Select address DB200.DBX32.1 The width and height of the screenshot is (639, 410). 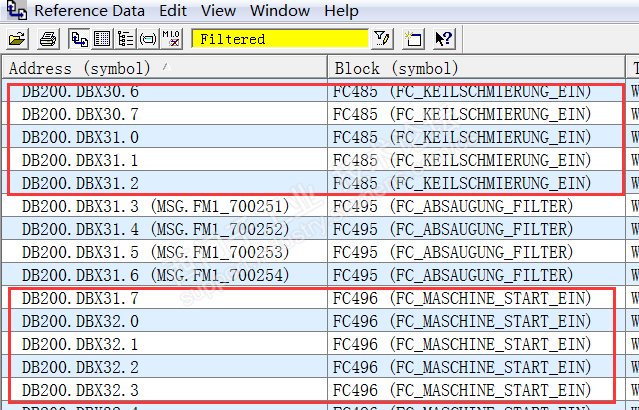(x=80, y=344)
